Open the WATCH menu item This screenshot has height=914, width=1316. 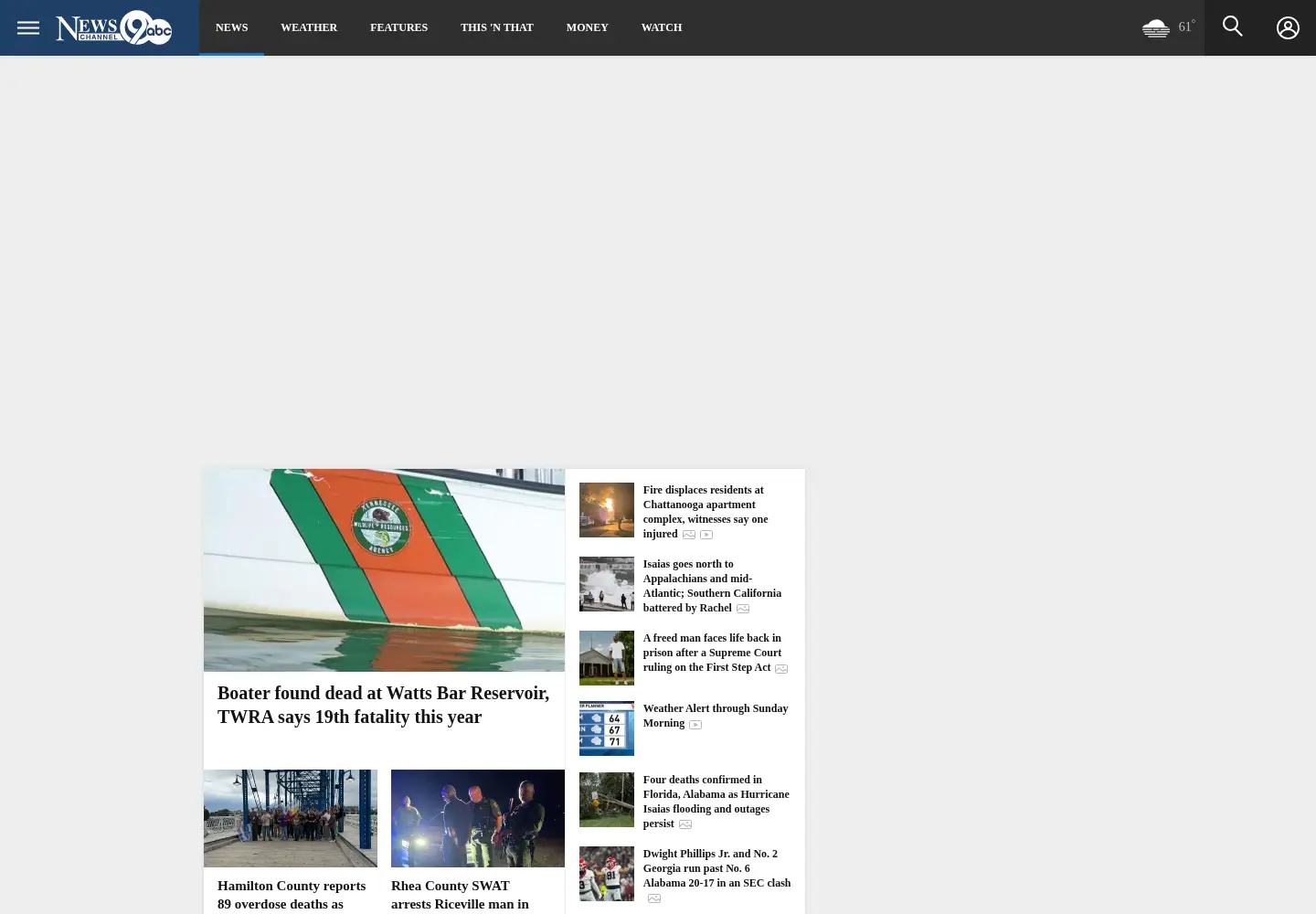click(x=661, y=27)
